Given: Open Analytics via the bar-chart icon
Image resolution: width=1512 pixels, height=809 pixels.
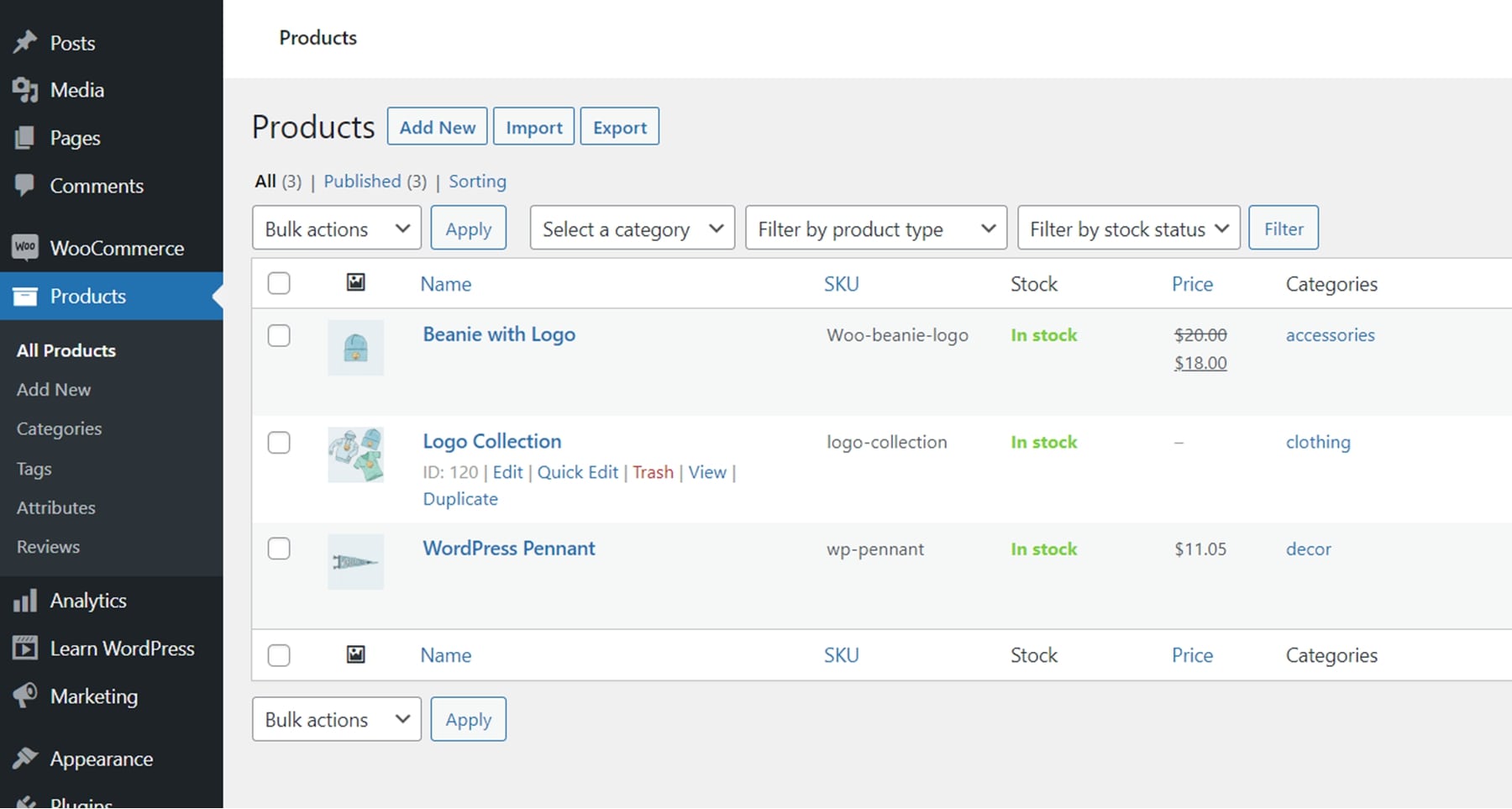Looking at the screenshot, I should tap(26, 600).
